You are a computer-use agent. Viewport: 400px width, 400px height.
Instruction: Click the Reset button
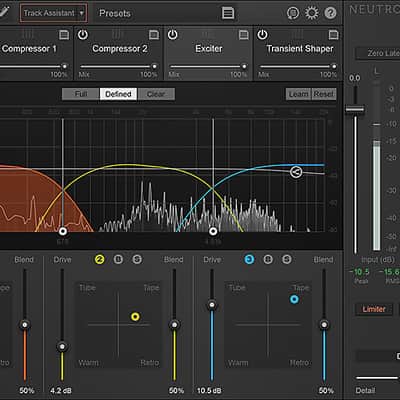(323, 94)
